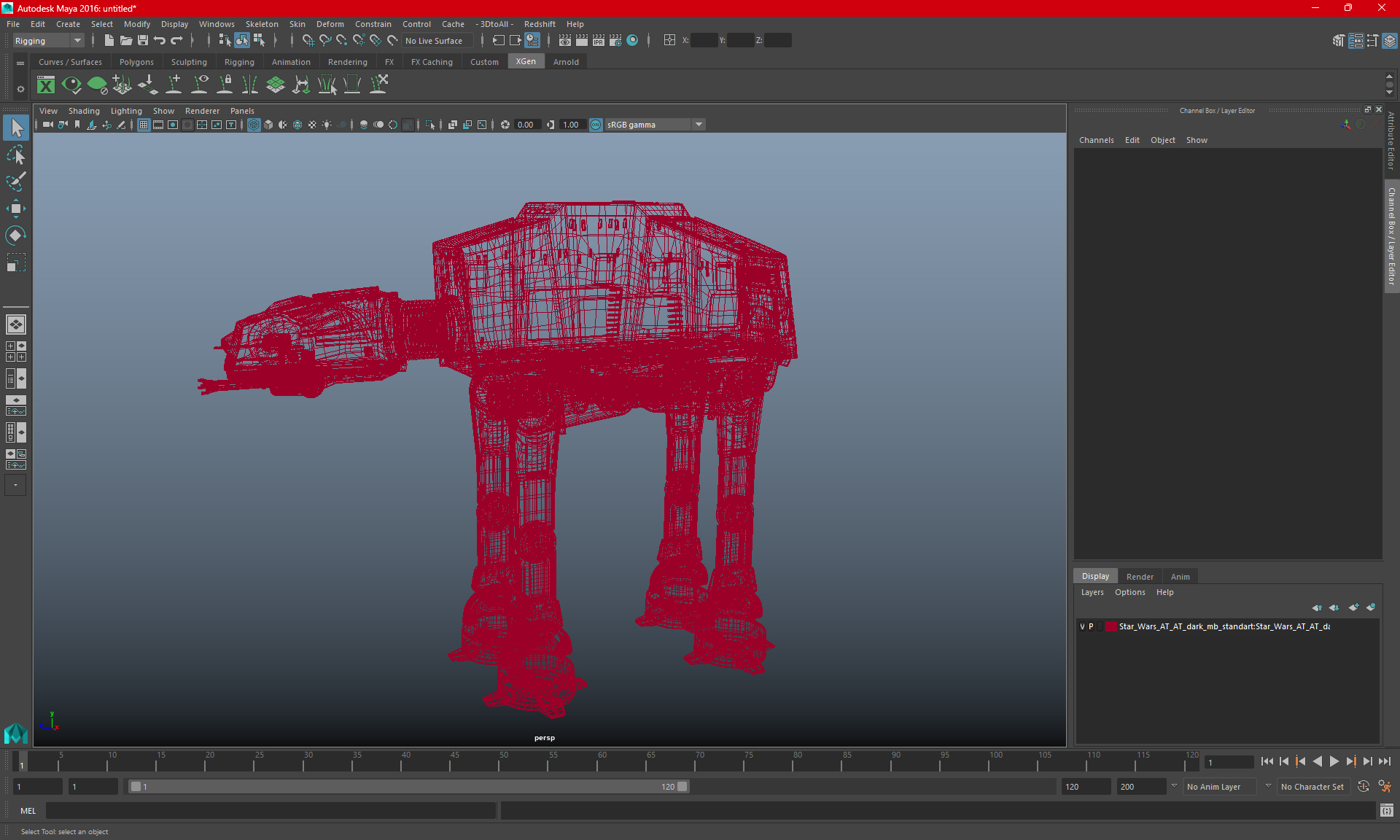This screenshot has width=1400, height=840.
Task: Go to start of playback range
Action: [1267, 761]
